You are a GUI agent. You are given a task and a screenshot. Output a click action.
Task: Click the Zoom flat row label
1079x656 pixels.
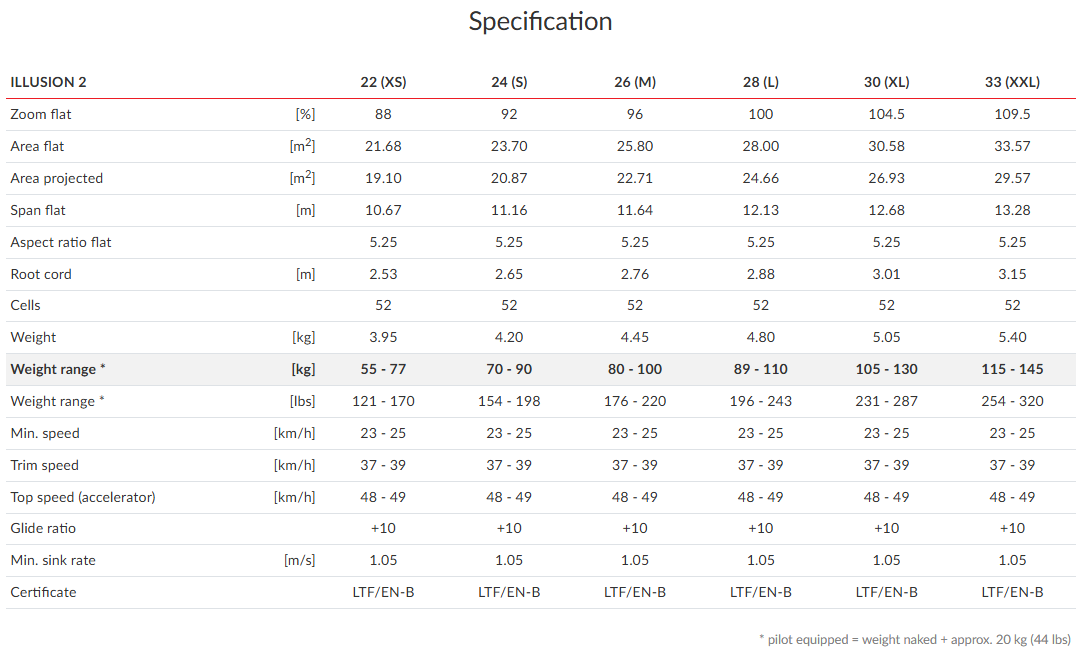[x=41, y=114]
